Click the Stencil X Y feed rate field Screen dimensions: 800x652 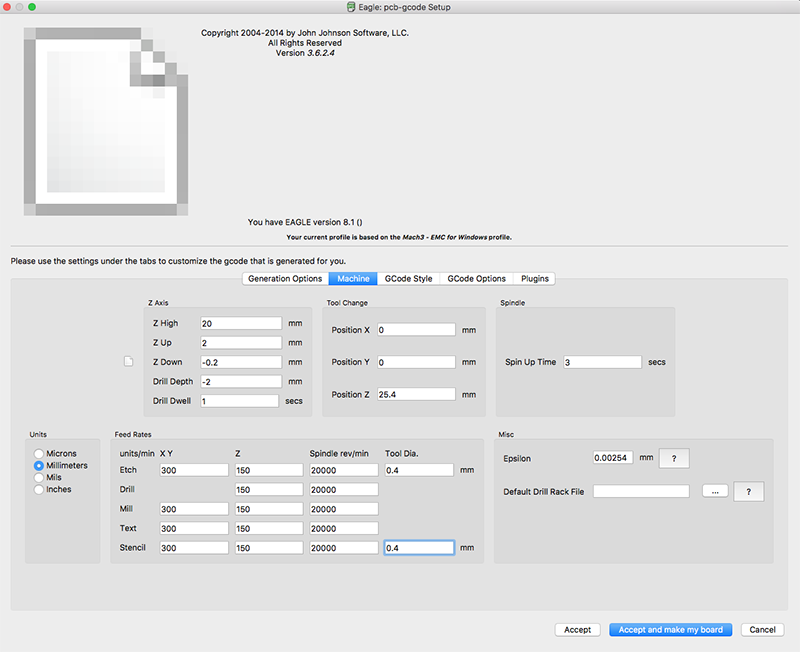(x=194, y=547)
